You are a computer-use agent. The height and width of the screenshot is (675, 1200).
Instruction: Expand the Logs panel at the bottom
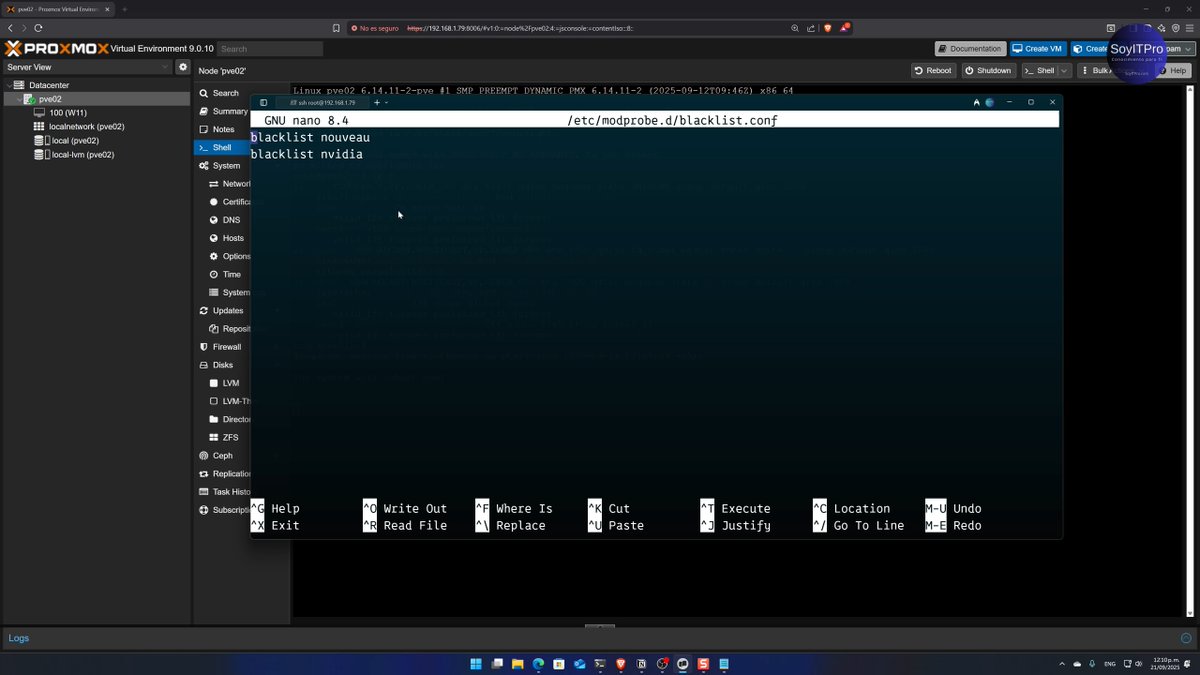[1184, 638]
